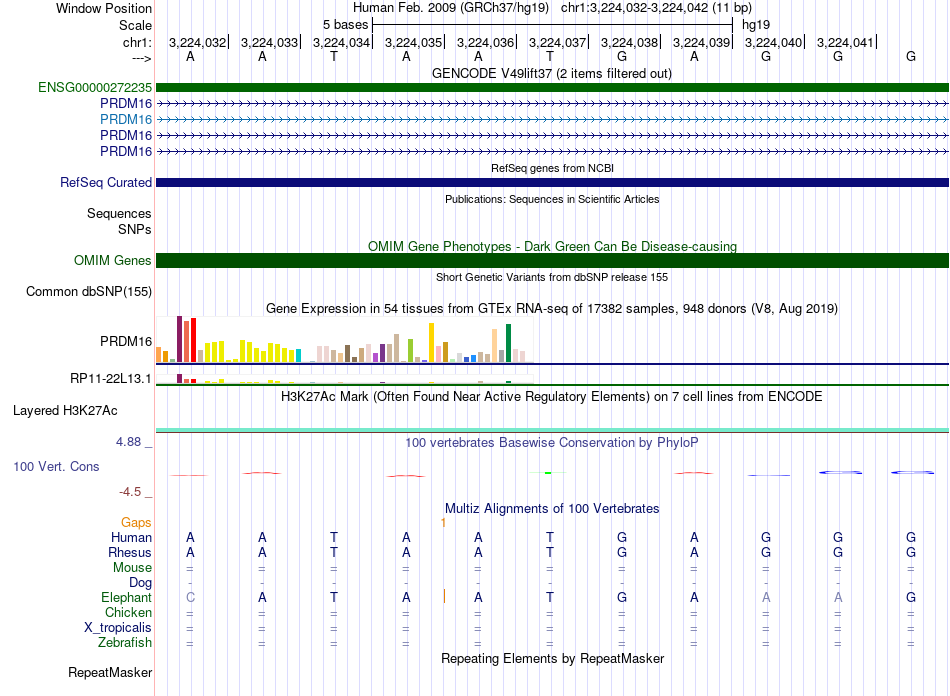Click the -4.5 PhyloP lower scale value
Screen dimensions: 950x696
[x=130, y=492]
